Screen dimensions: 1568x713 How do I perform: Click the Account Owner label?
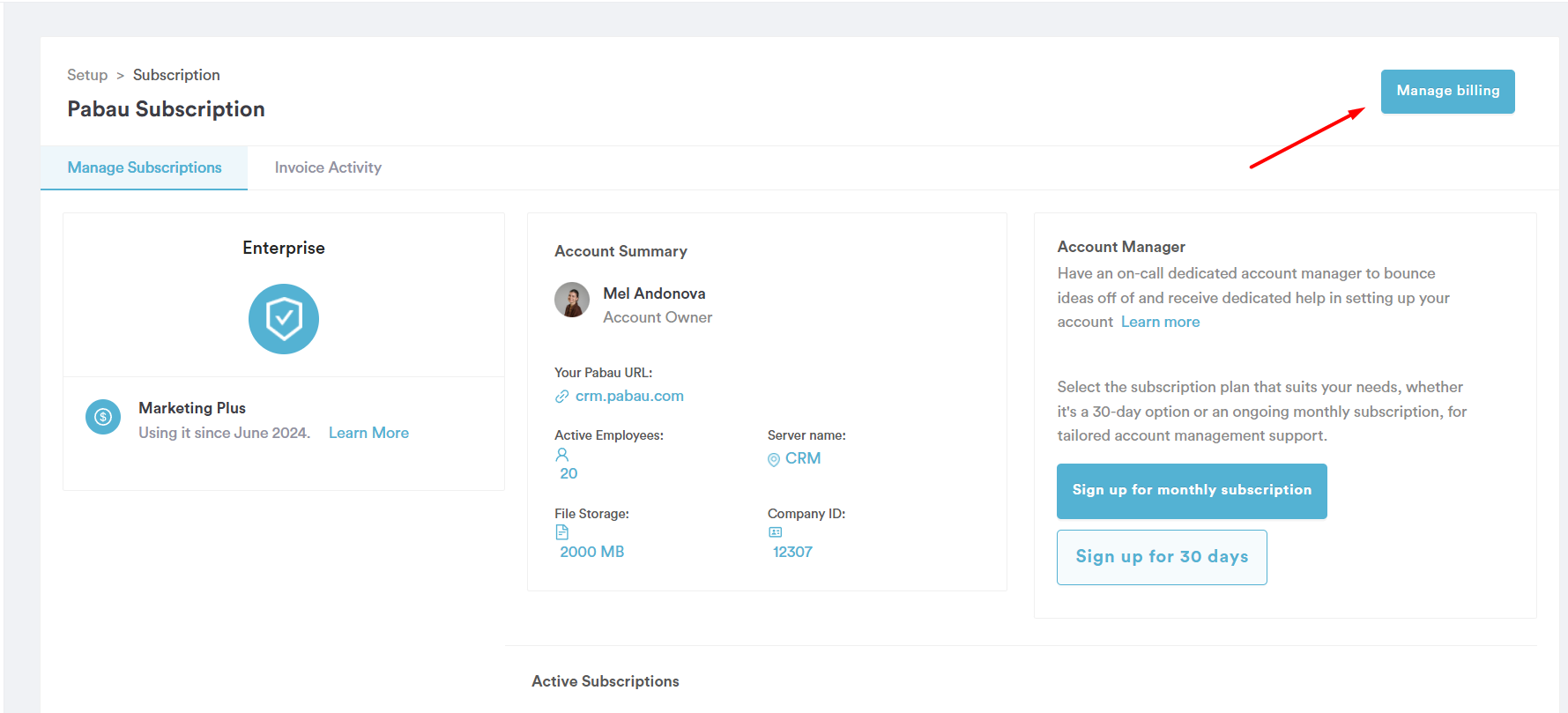(658, 317)
